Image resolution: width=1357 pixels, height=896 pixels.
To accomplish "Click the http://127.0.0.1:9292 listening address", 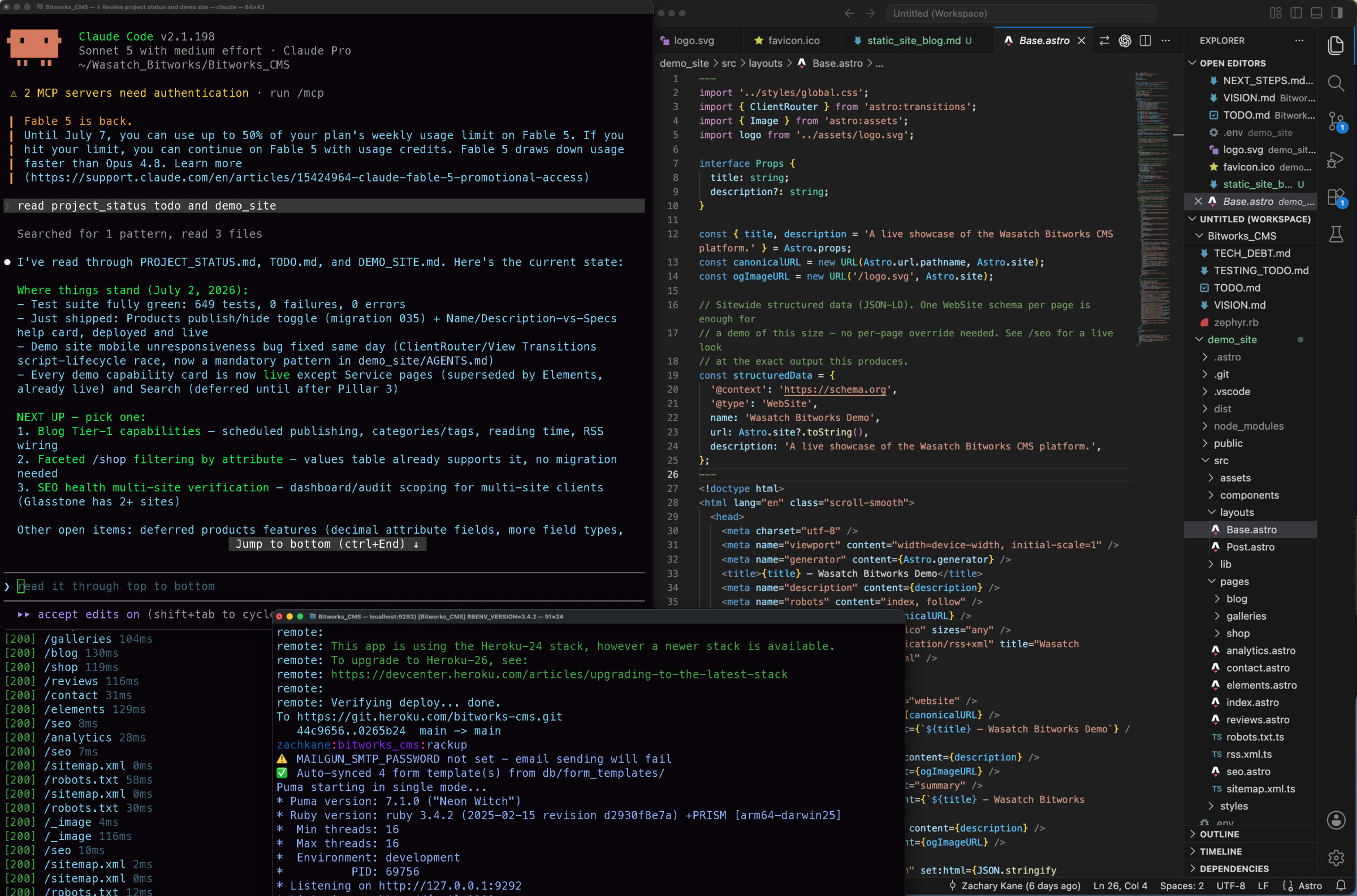I will [x=450, y=886].
